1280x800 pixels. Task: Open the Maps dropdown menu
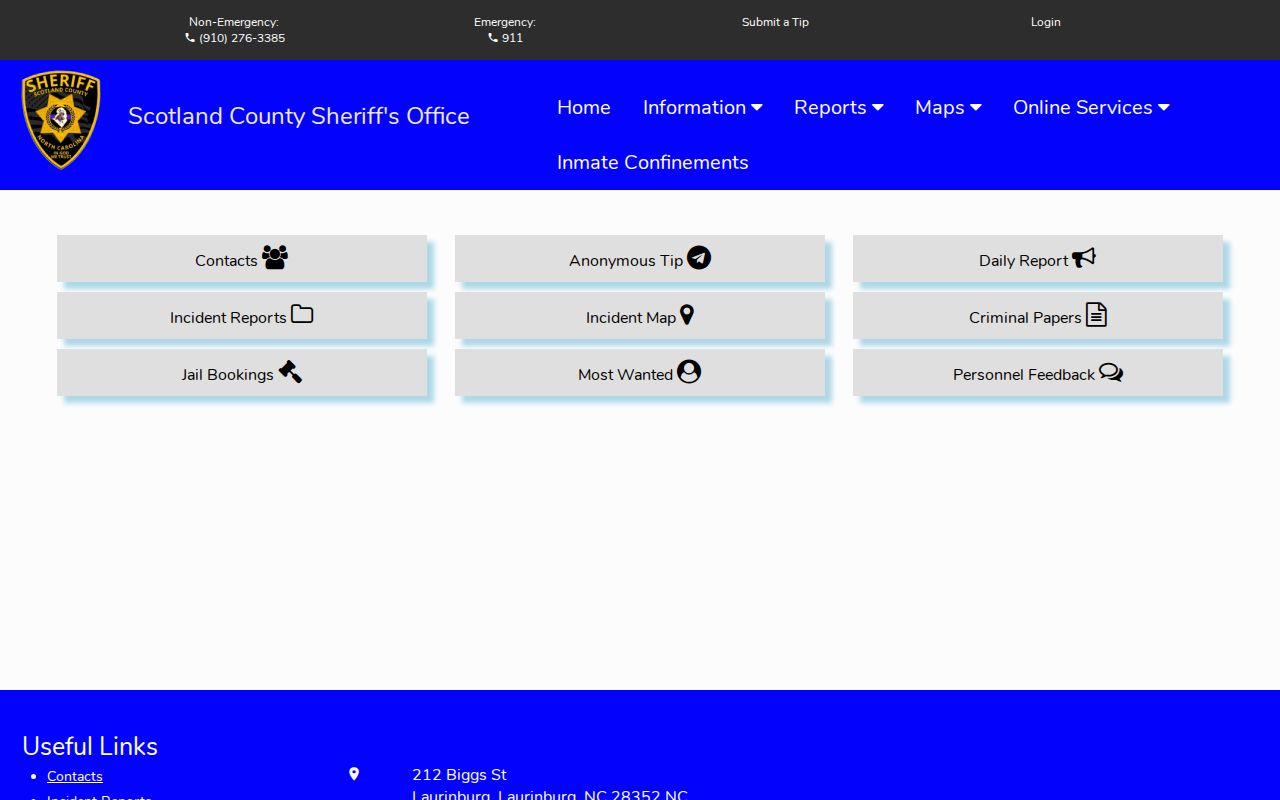948,107
